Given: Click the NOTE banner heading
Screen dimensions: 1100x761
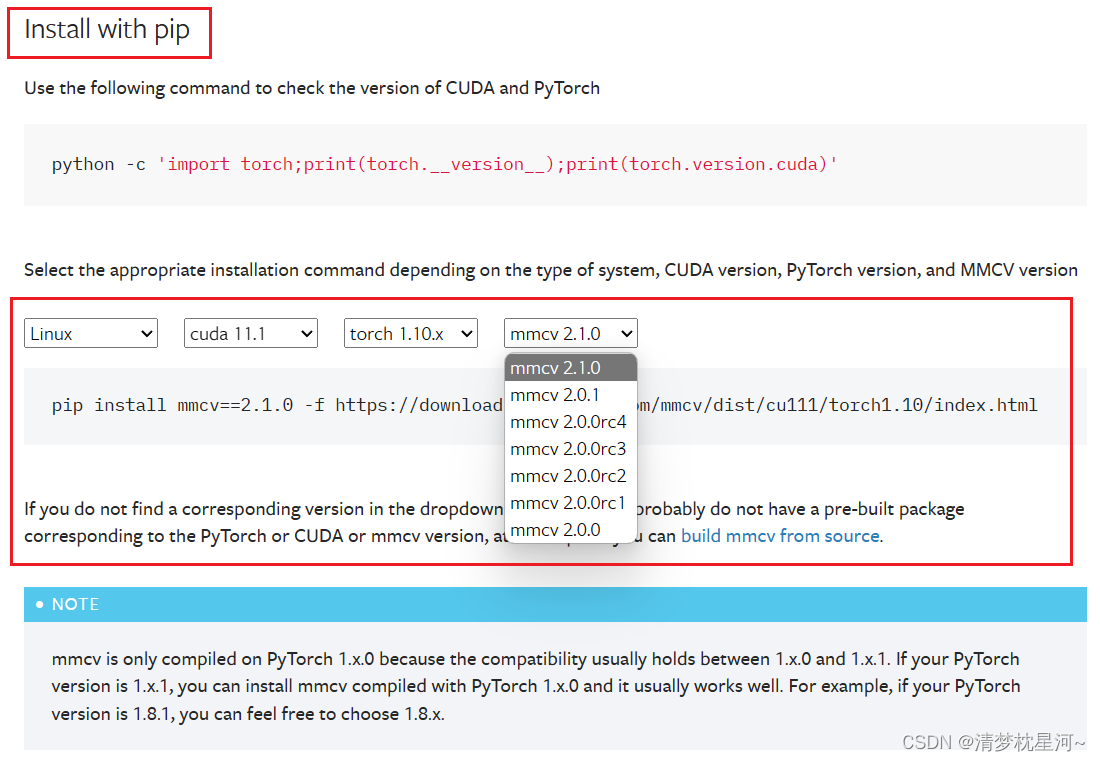Looking at the screenshot, I should pos(555,604).
